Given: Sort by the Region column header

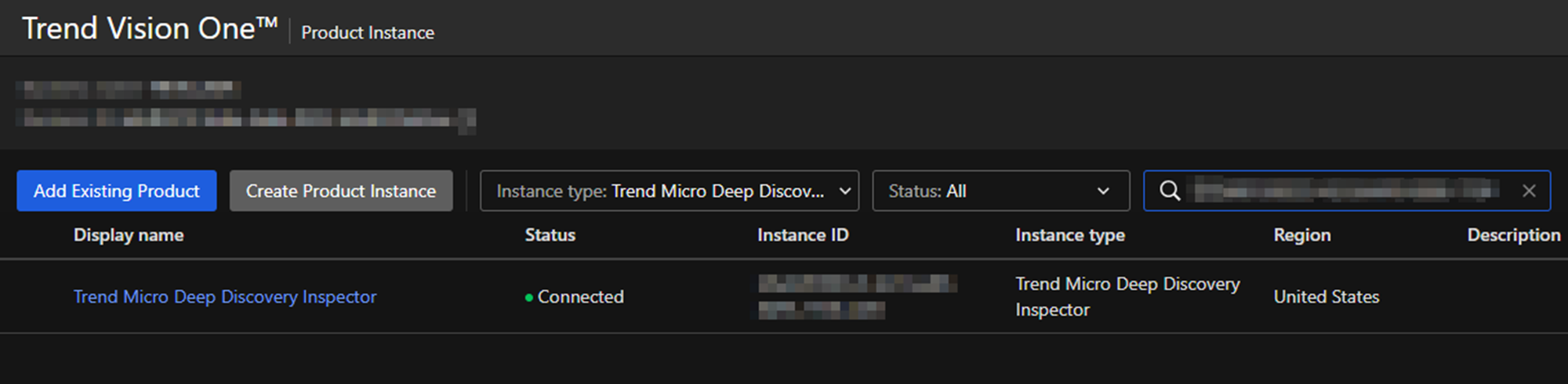Looking at the screenshot, I should 1301,235.
